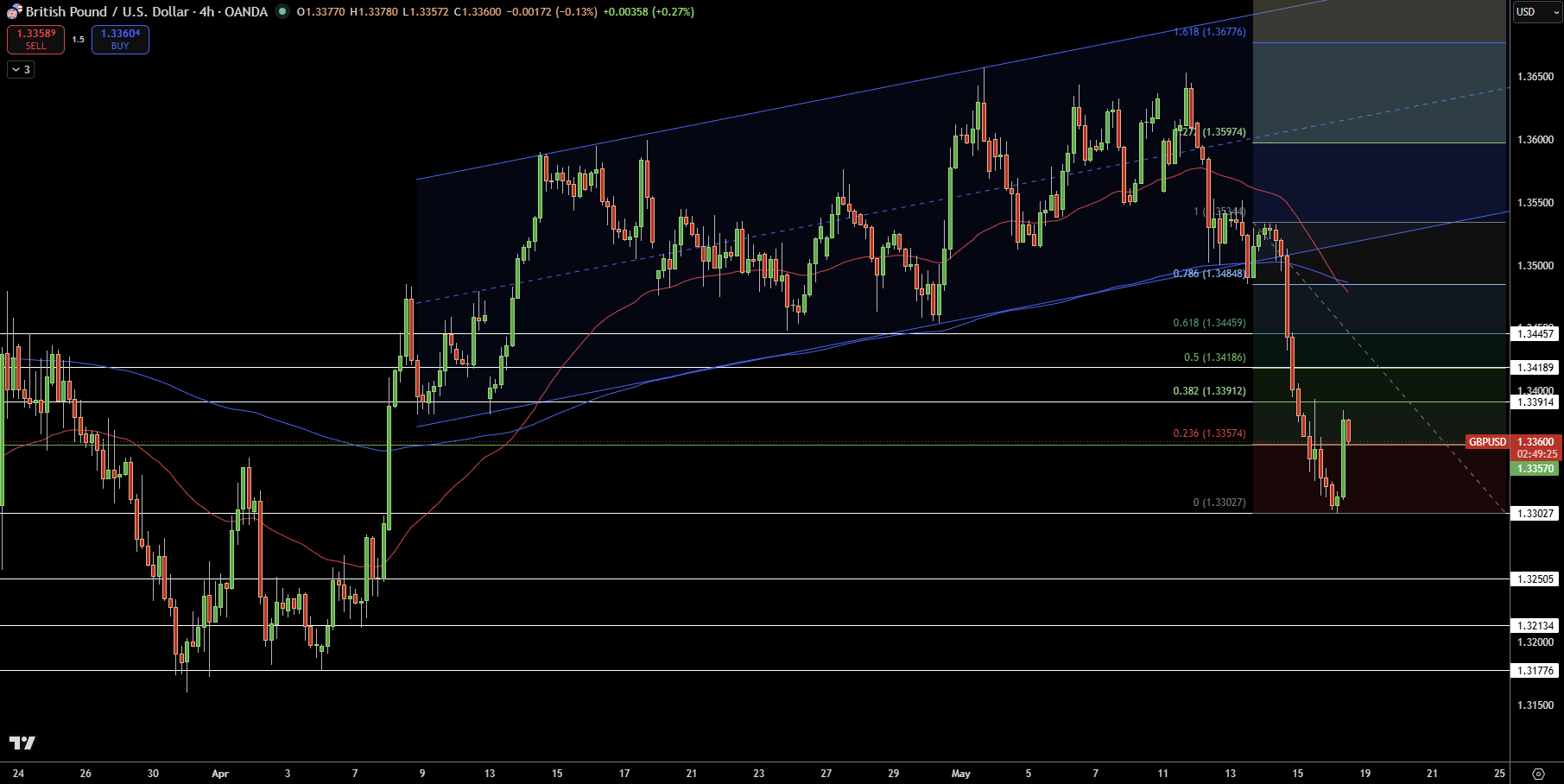Select the 1.618 (1.36776) Fibonacci label
Image resolution: width=1564 pixels, height=784 pixels.
coord(1209,32)
